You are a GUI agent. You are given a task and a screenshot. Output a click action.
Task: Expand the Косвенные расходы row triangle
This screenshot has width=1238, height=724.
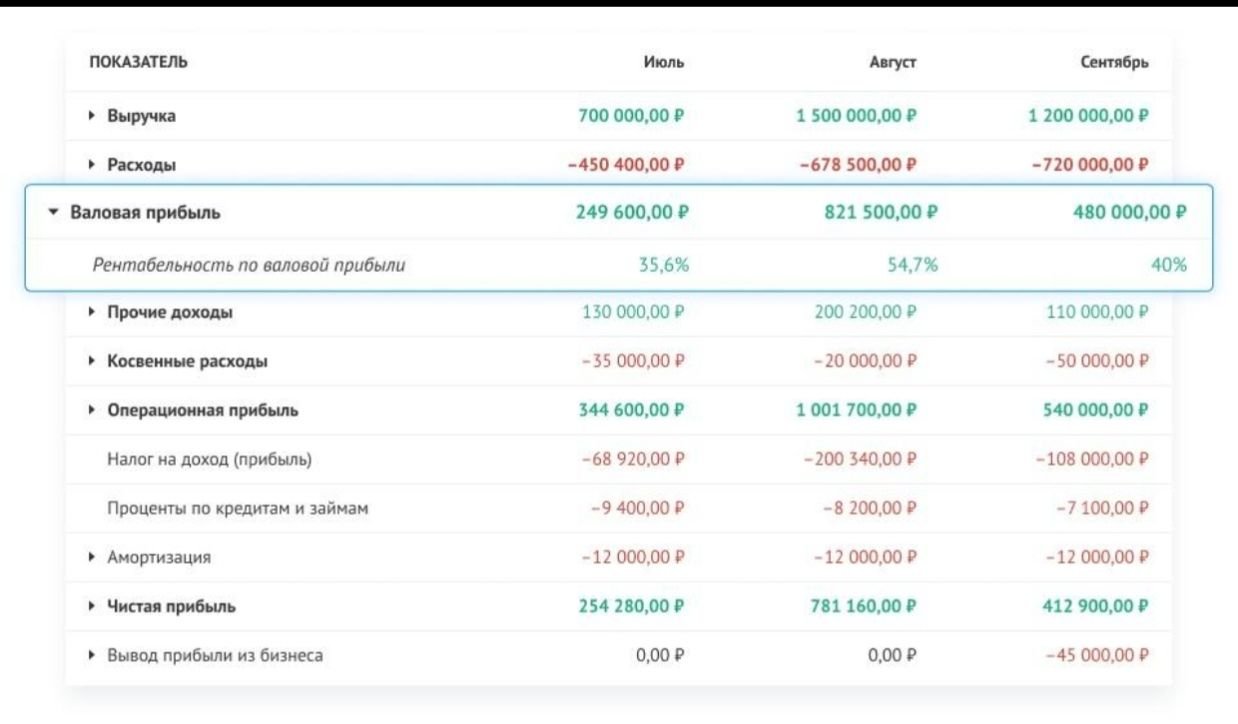point(93,361)
